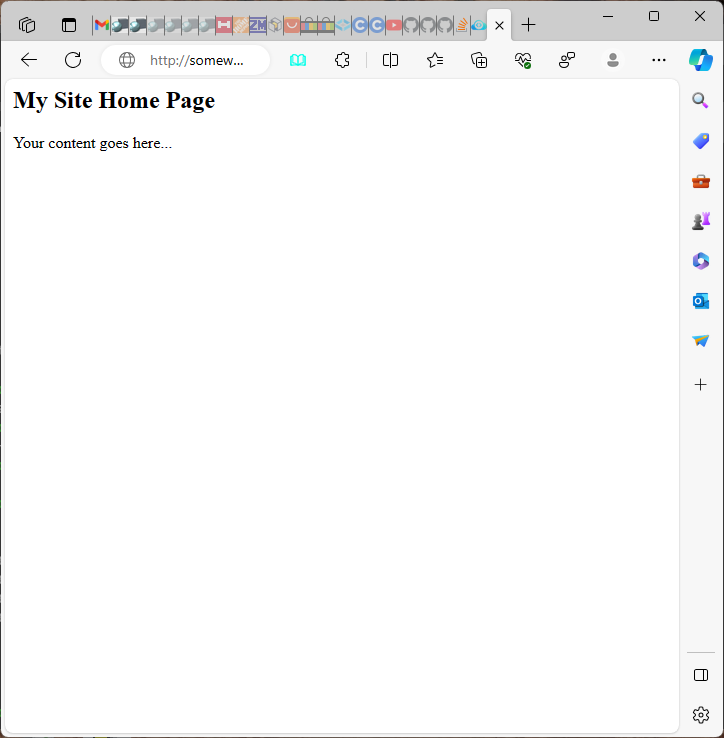
Task: Hide the sidebar using the panel icon
Action: (x=700, y=675)
